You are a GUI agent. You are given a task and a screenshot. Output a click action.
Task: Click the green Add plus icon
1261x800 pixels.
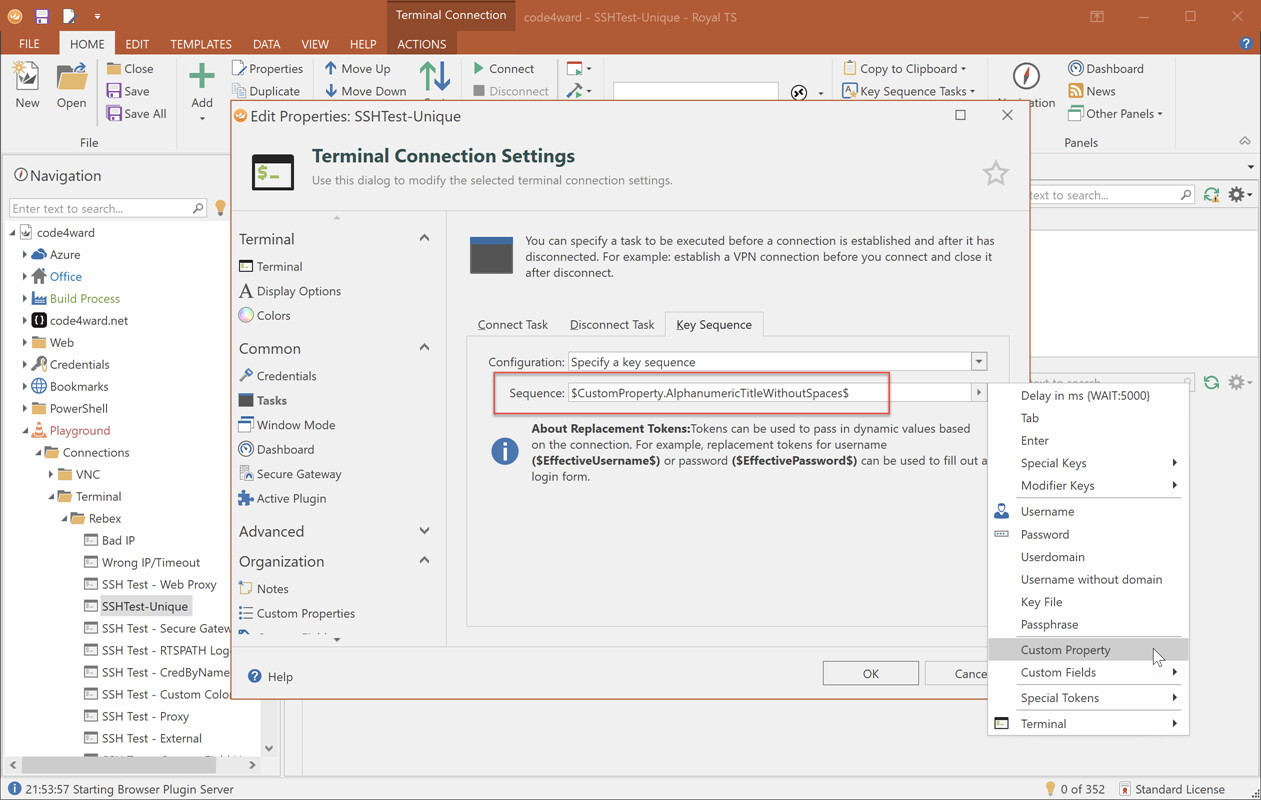coord(202,78)
